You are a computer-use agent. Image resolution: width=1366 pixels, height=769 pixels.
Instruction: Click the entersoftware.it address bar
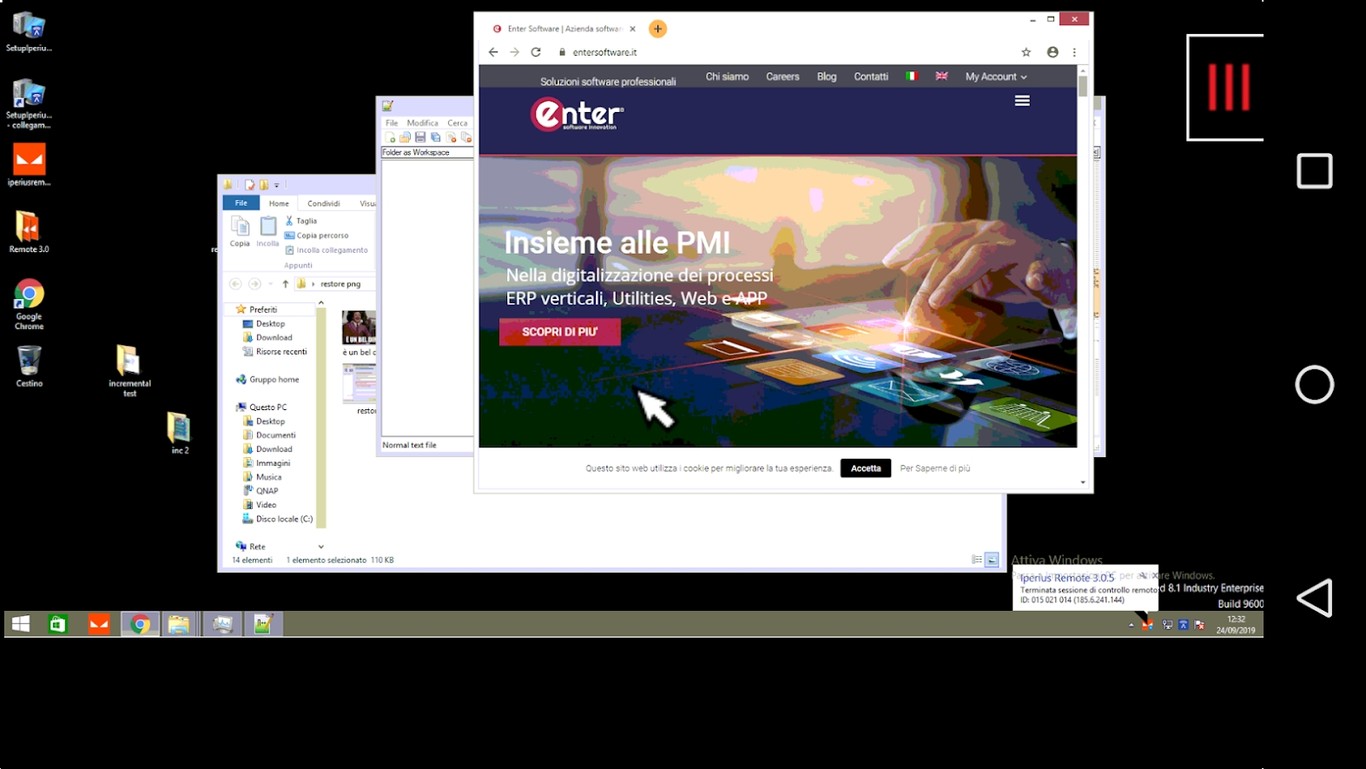click(700, 52)
